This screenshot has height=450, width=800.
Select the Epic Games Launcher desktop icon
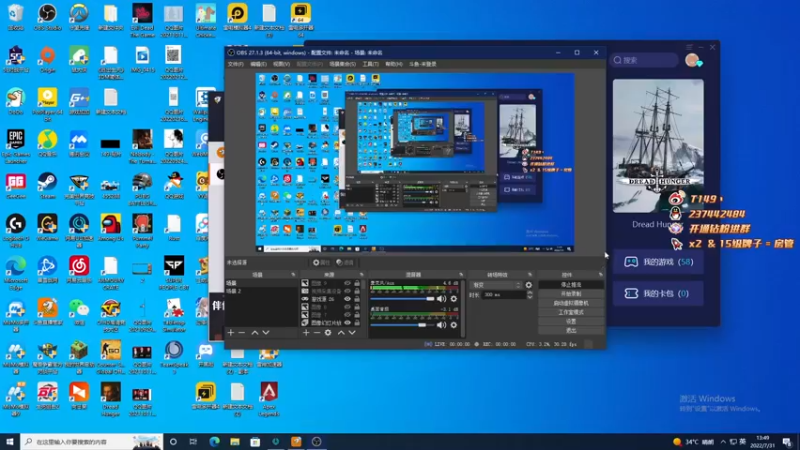16,146
